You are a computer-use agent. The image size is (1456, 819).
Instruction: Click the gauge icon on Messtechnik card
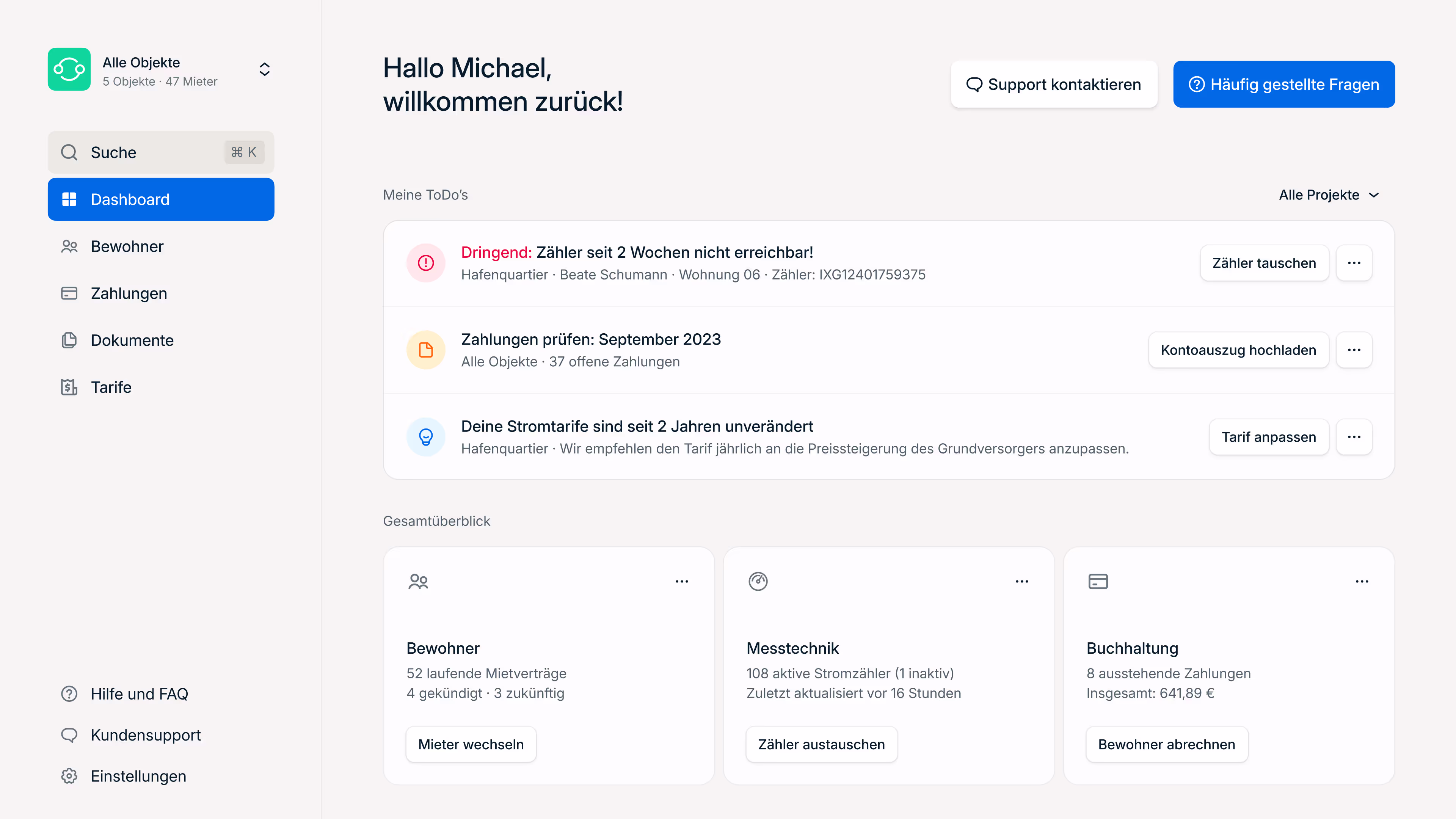(x=758, y=581)
